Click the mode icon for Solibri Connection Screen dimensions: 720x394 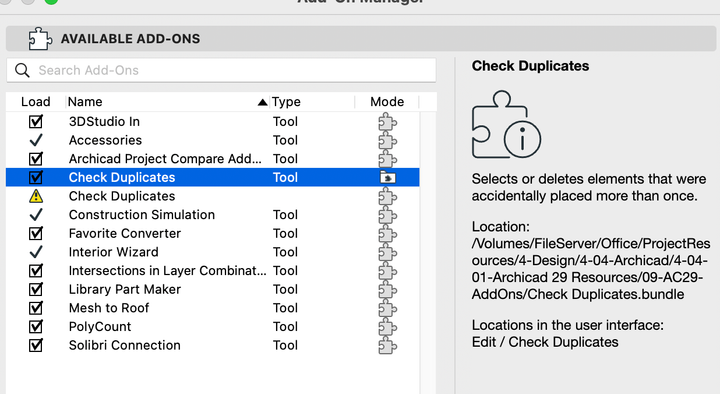388,345
